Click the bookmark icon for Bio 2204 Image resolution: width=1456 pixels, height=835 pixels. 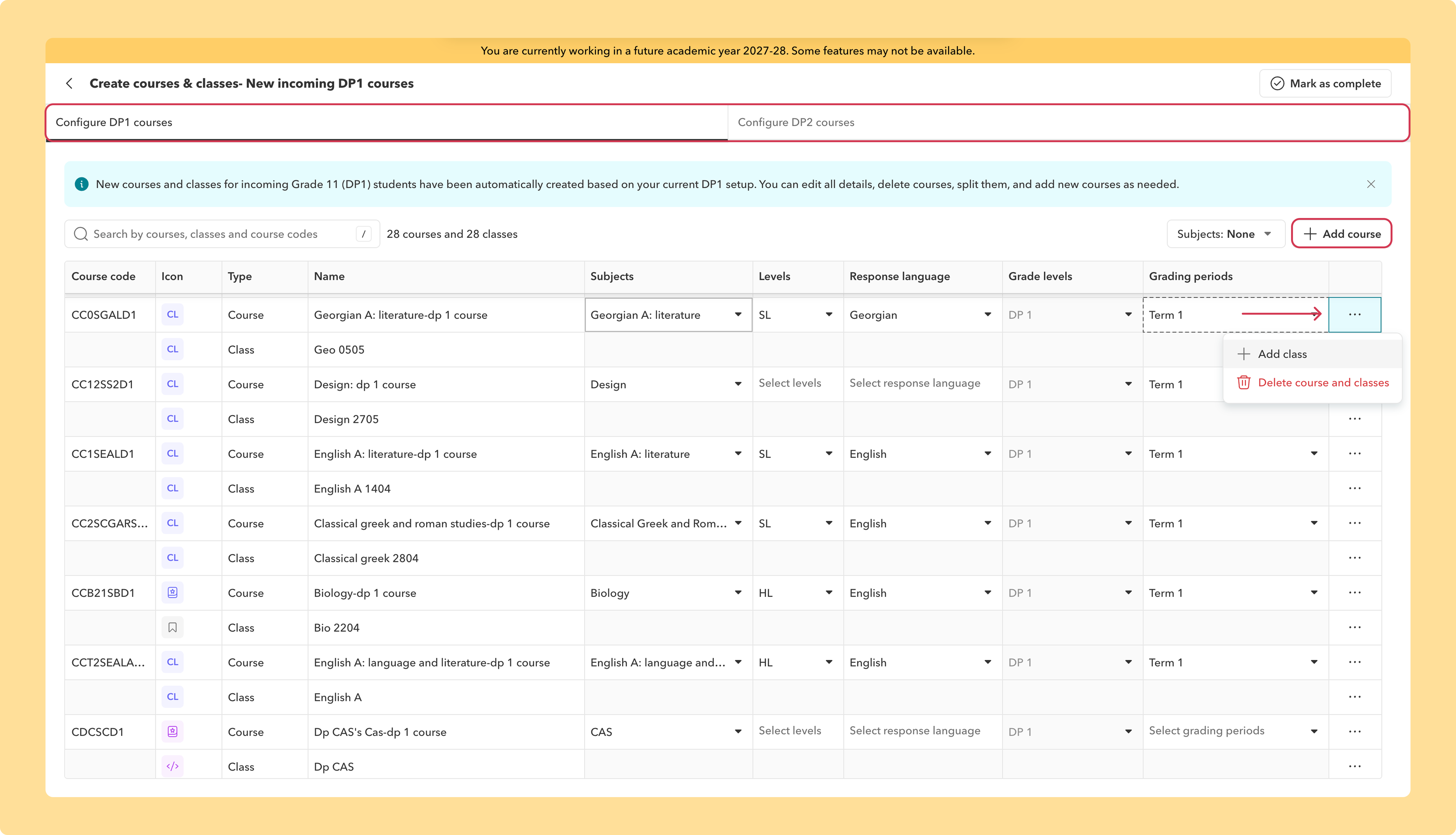pyautogui.click(x=173, y=627)
